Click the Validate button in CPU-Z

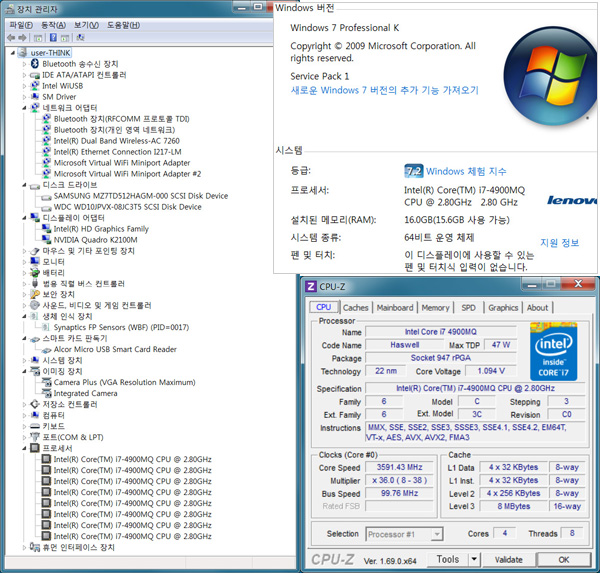click(509, 560)
